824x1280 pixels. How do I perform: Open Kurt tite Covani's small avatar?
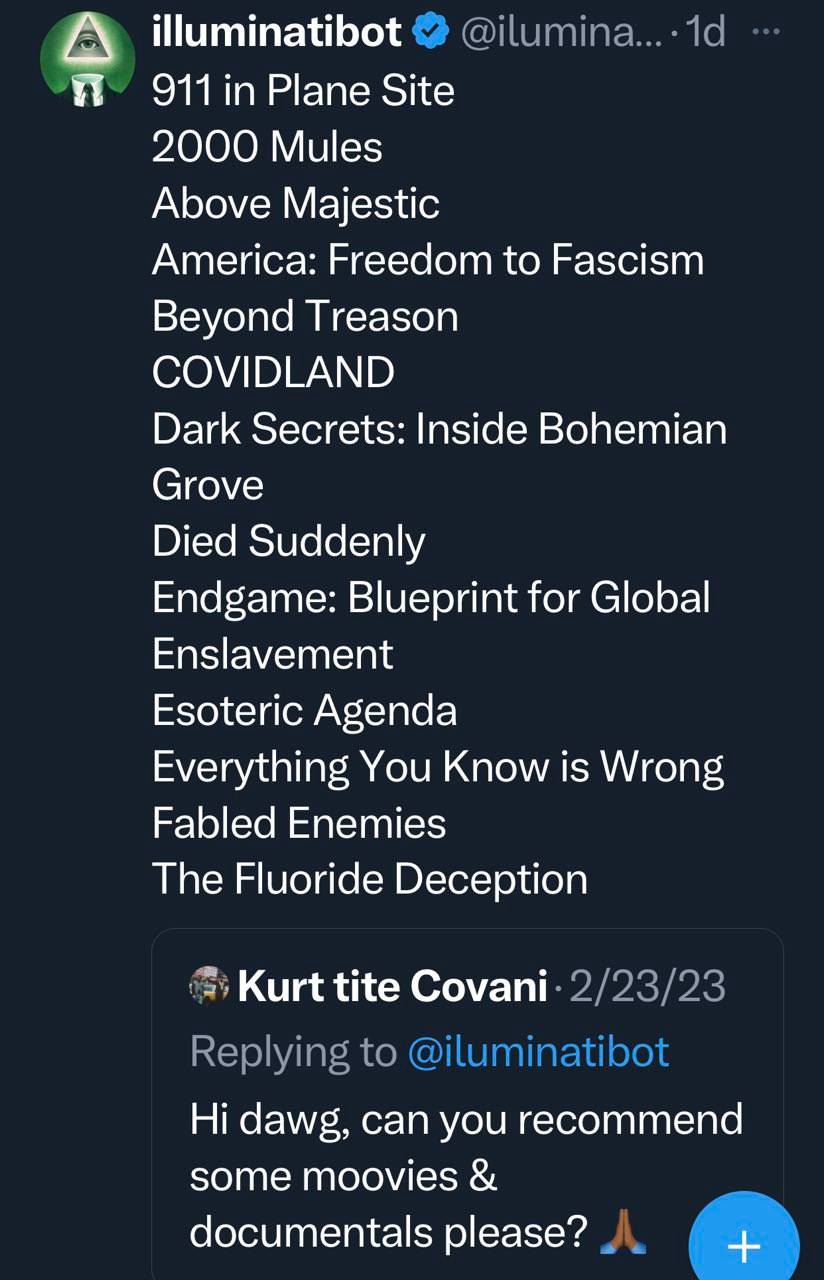pos(209,988)
